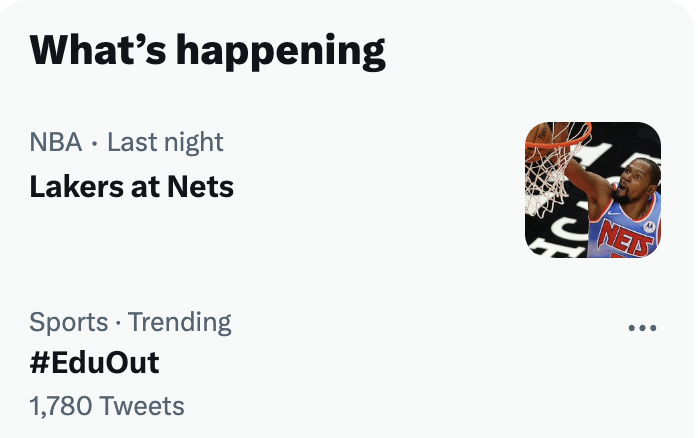Viewport: 698px width, 438px height.
Task: Click the What's happening heading
Action: click(207, 51)
